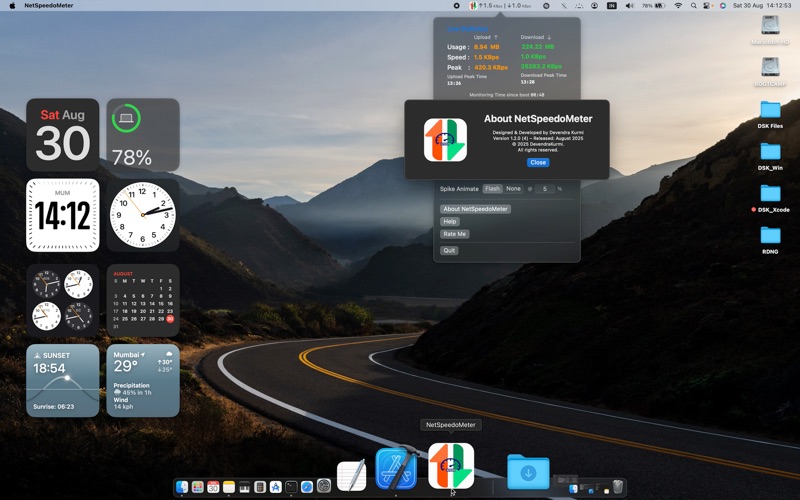This screenshot has width=800, height=500.
Task: Click the MUM 14:12 digital clock widget
Action: tap(63, 215)
